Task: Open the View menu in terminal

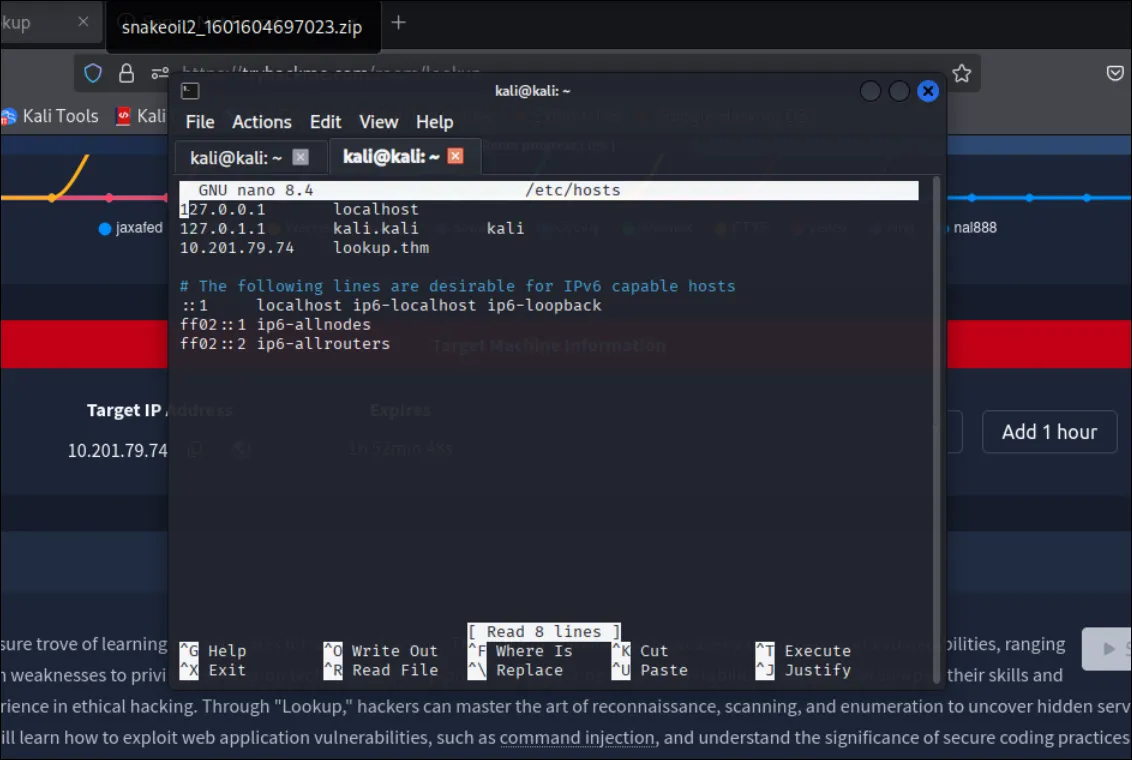Action: [378, 122]
